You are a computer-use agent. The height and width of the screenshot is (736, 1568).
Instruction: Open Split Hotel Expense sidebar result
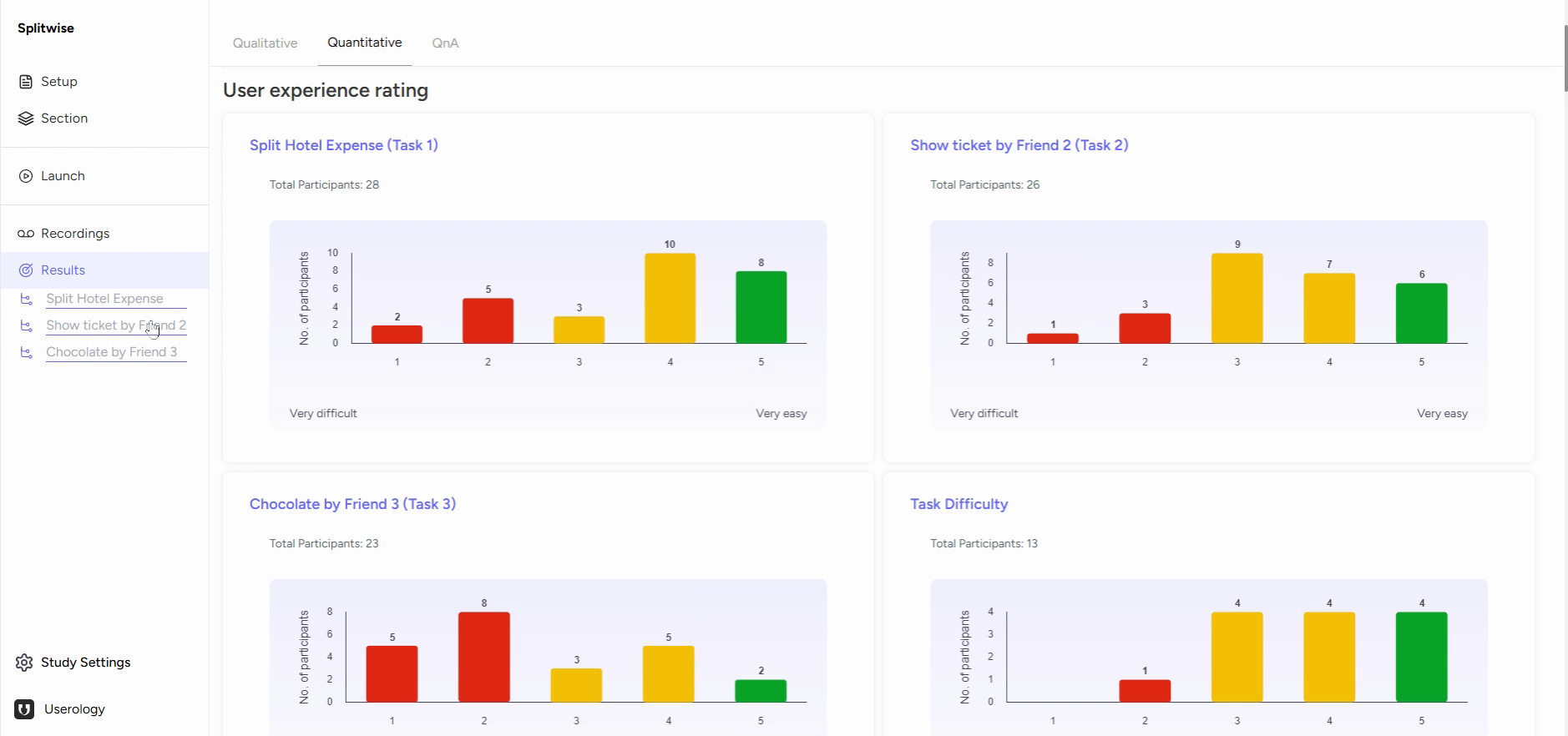click(x=104, y=299)
